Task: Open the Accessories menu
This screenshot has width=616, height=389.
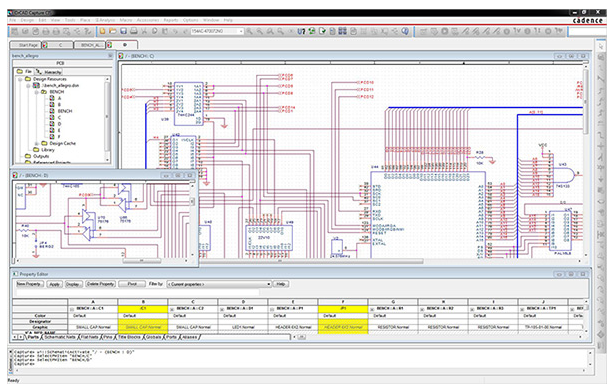Action: coord(148,20)
